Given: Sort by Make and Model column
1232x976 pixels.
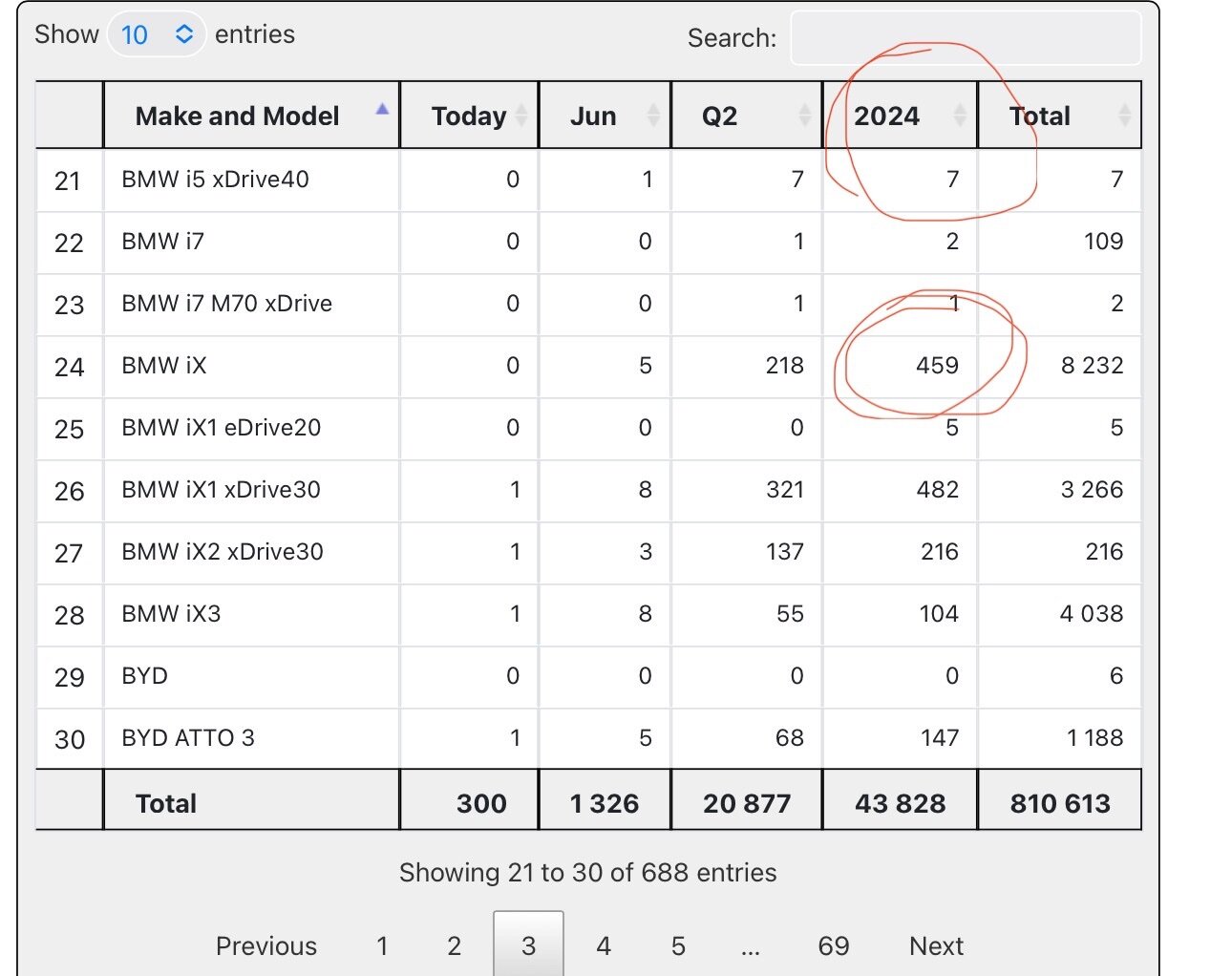Looking at the screenshot, I should coord(251,116).
